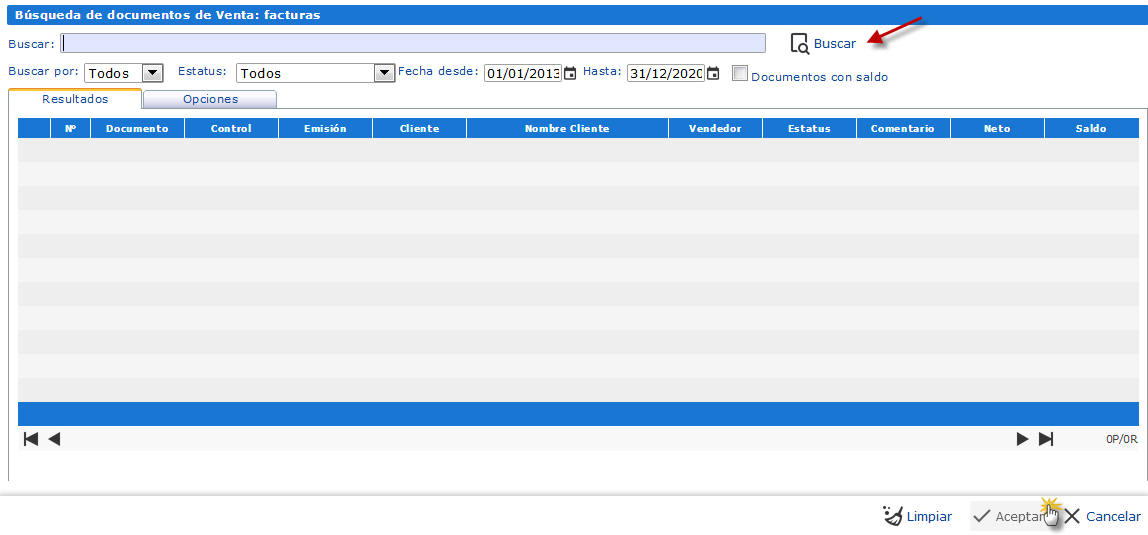The image size is (1148, 535).
Task: Click the Fecha desde date field
Action: [x=522, y=73]
